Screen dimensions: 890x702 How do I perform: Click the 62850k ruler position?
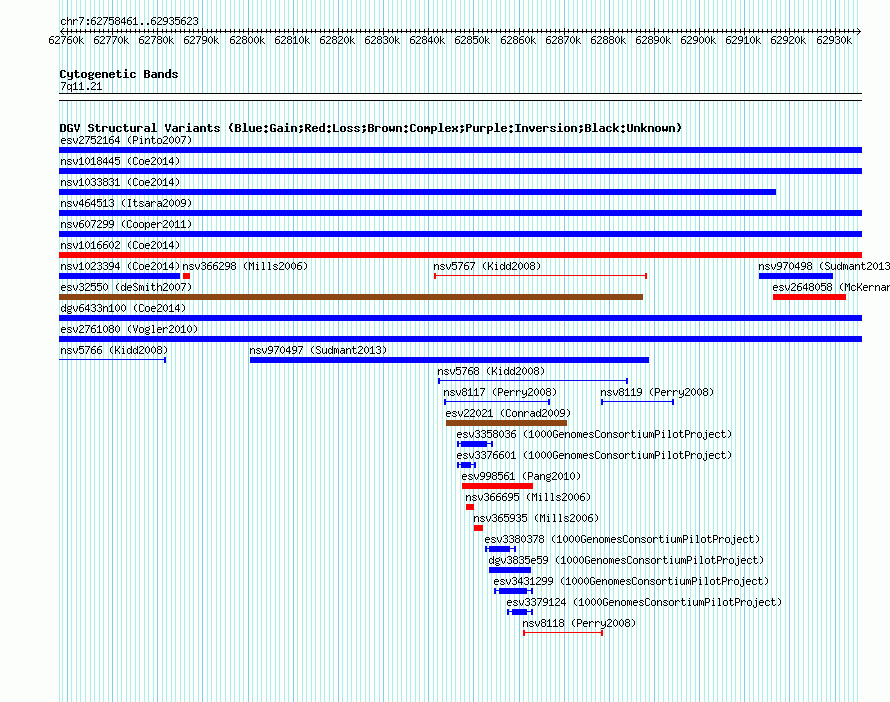coord(472,40)
